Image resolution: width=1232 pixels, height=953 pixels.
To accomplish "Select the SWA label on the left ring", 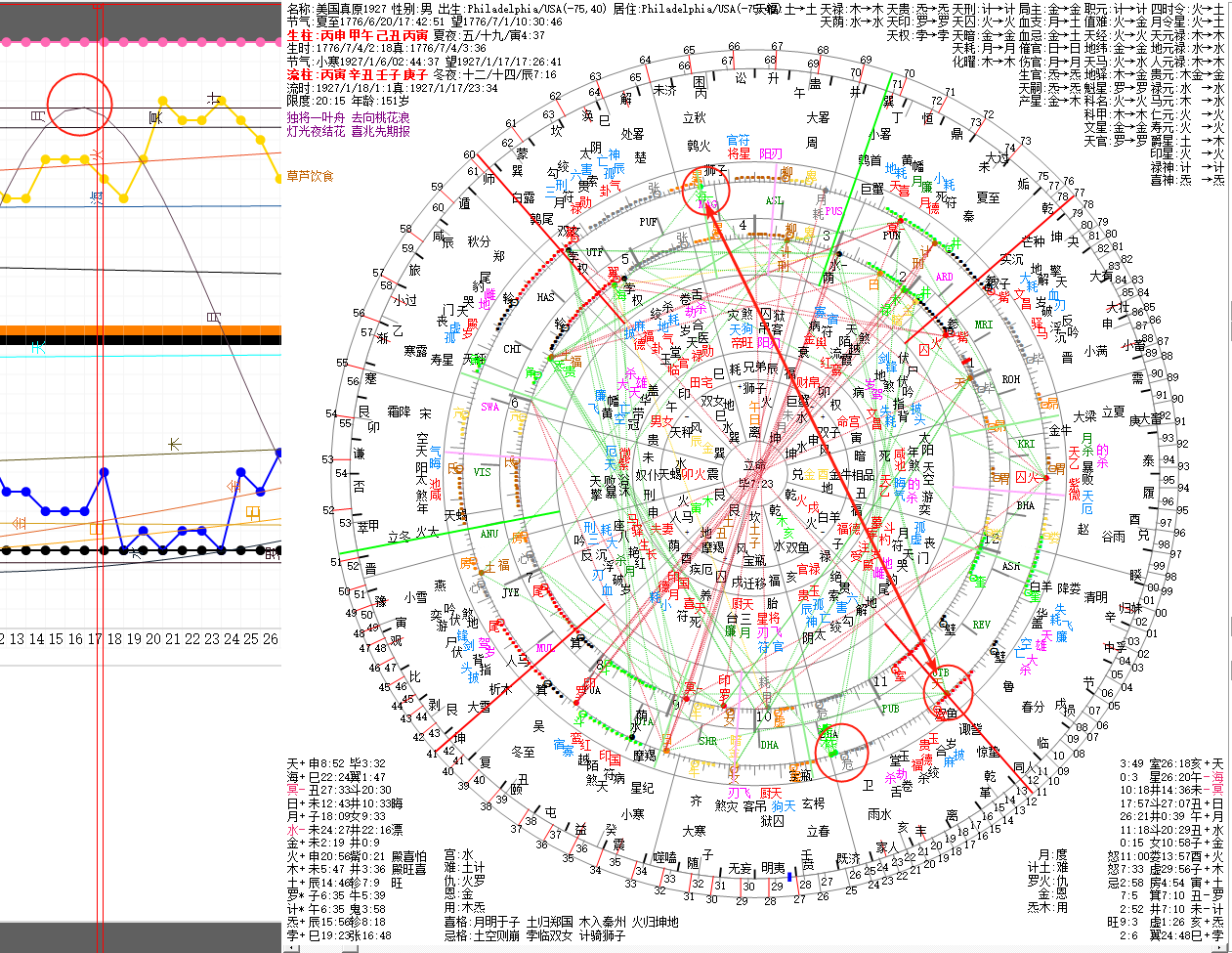I will click(489, 407).
